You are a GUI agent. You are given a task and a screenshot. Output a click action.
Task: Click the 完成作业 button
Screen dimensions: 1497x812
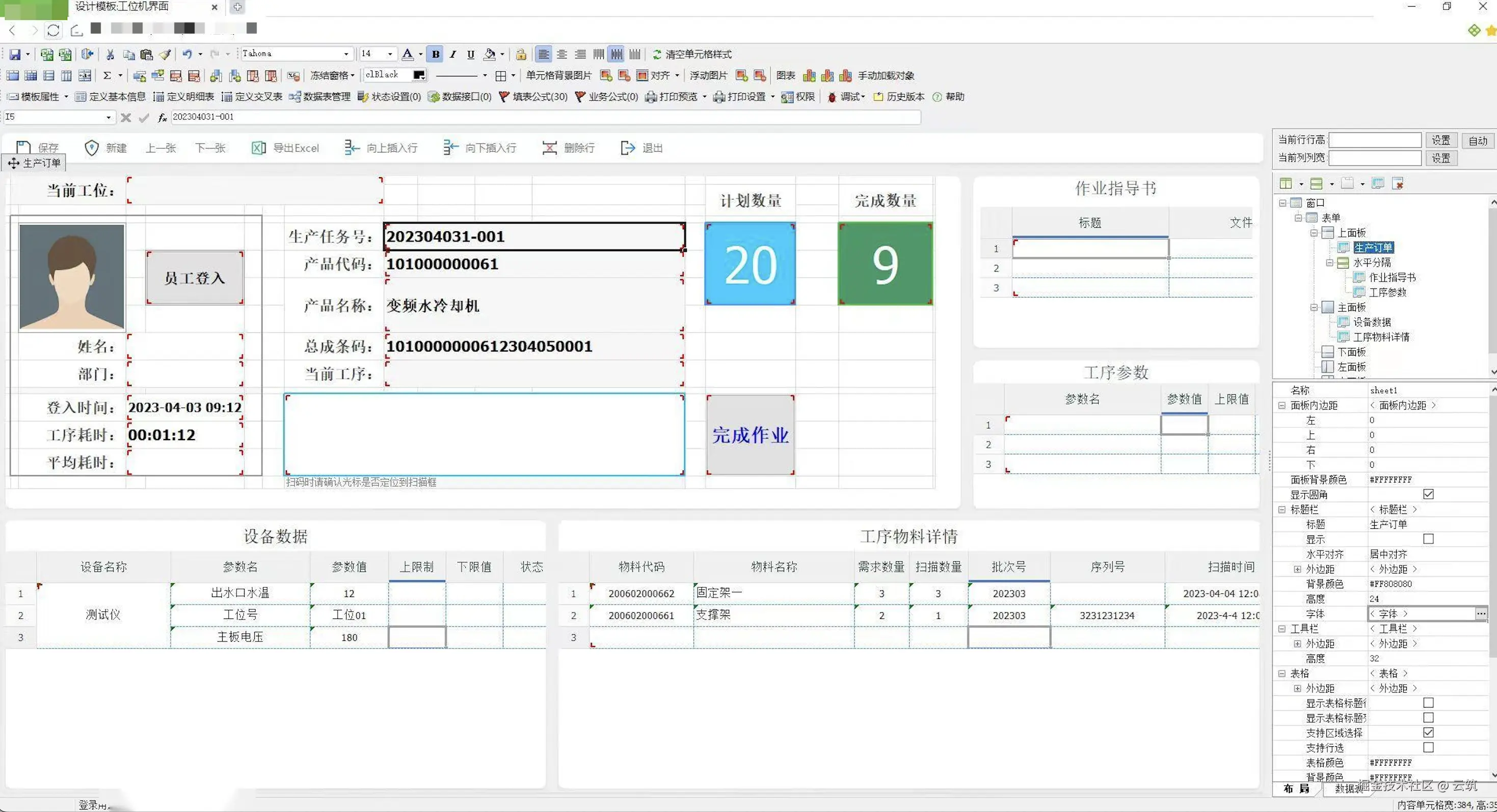point(750,435)
